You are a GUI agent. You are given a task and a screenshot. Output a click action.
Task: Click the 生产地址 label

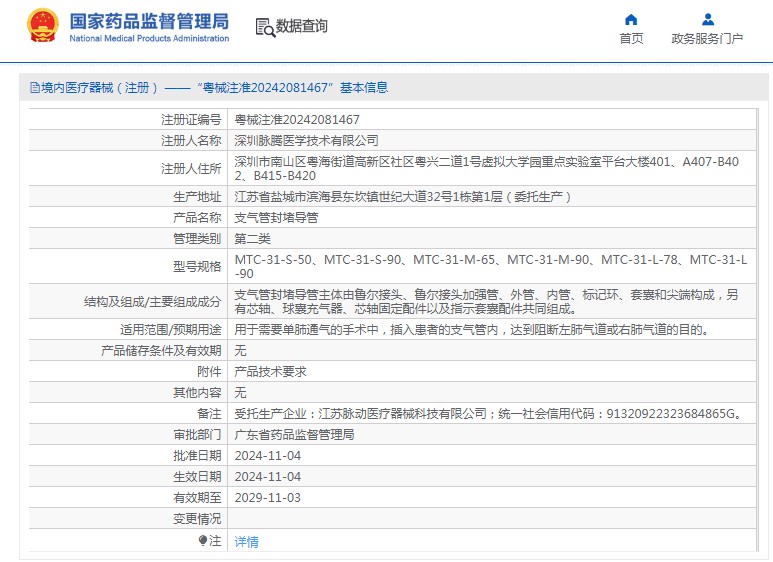coord(197,197)
